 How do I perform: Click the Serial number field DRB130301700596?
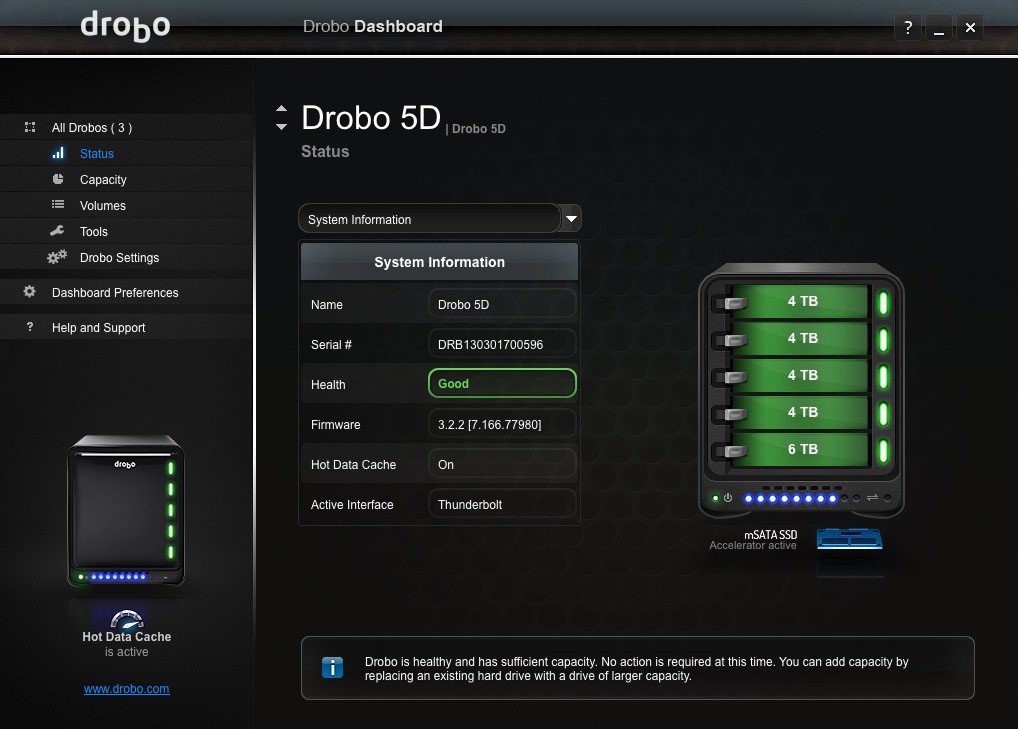502,344
